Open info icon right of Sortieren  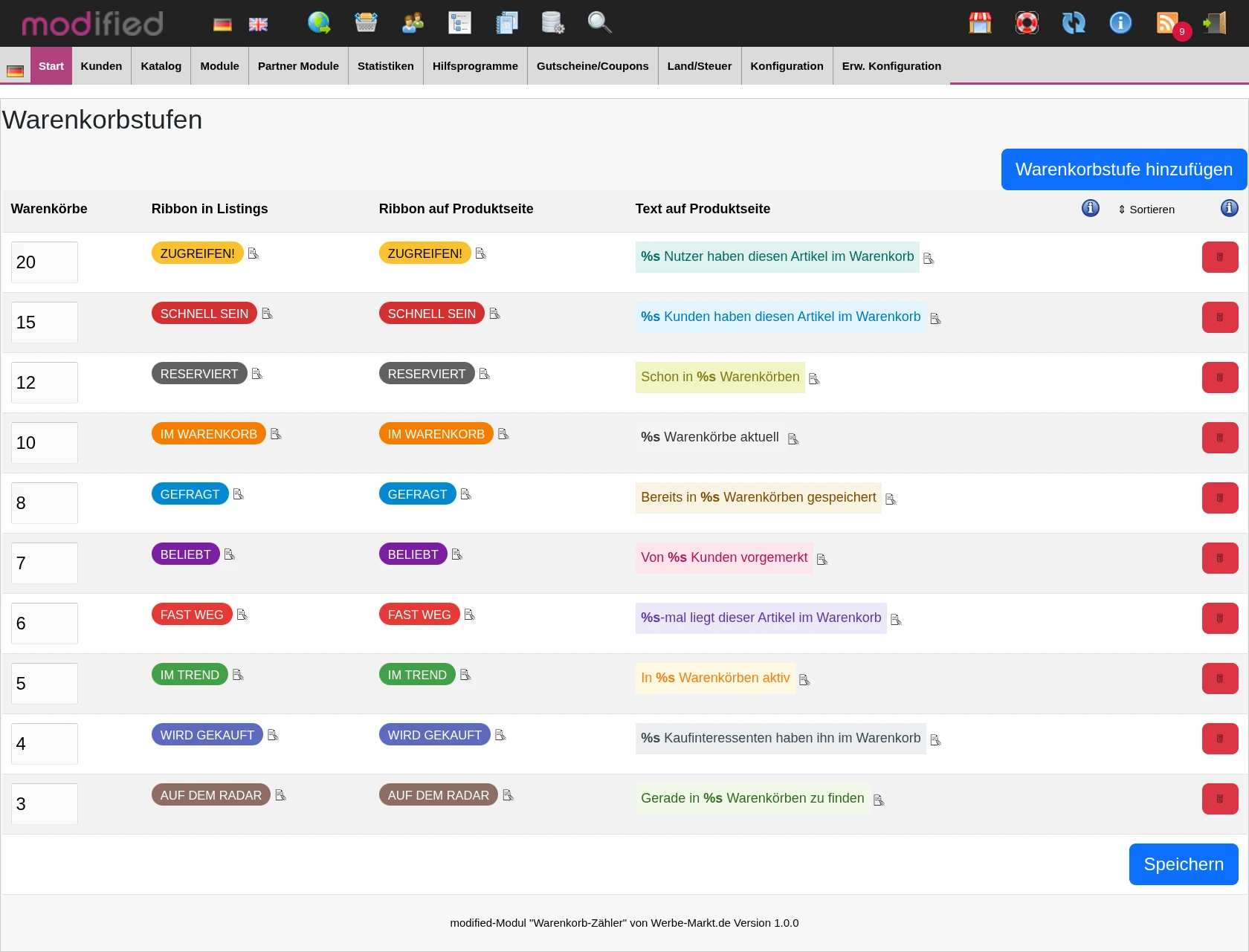[x=1230, y=208]
